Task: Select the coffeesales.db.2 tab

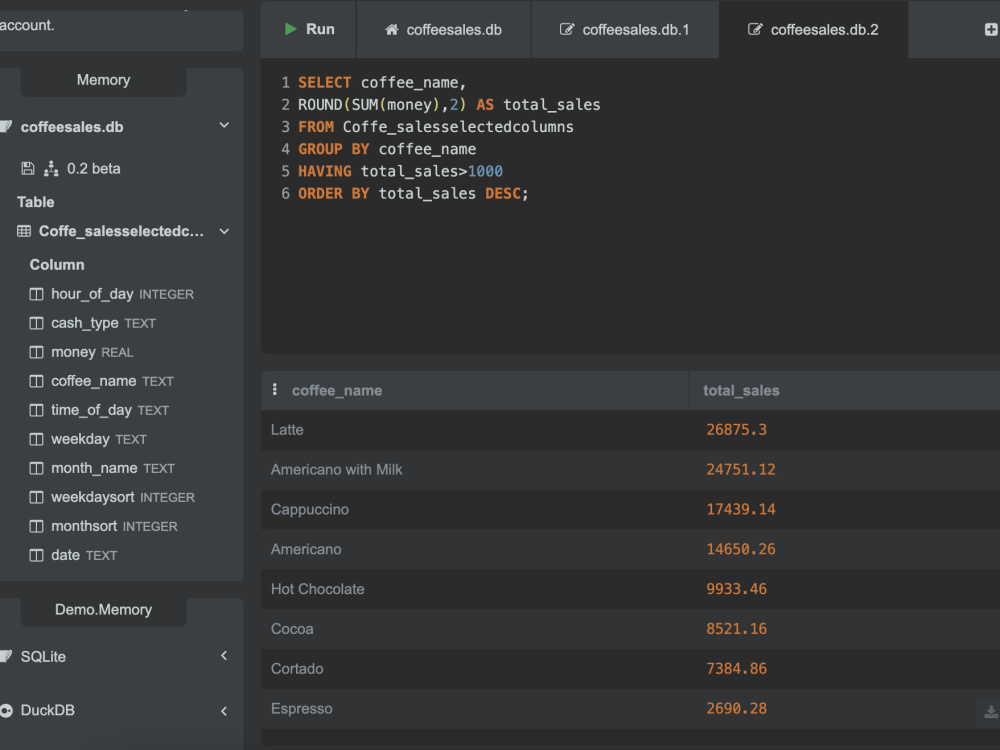Action: tap(814, 29)
